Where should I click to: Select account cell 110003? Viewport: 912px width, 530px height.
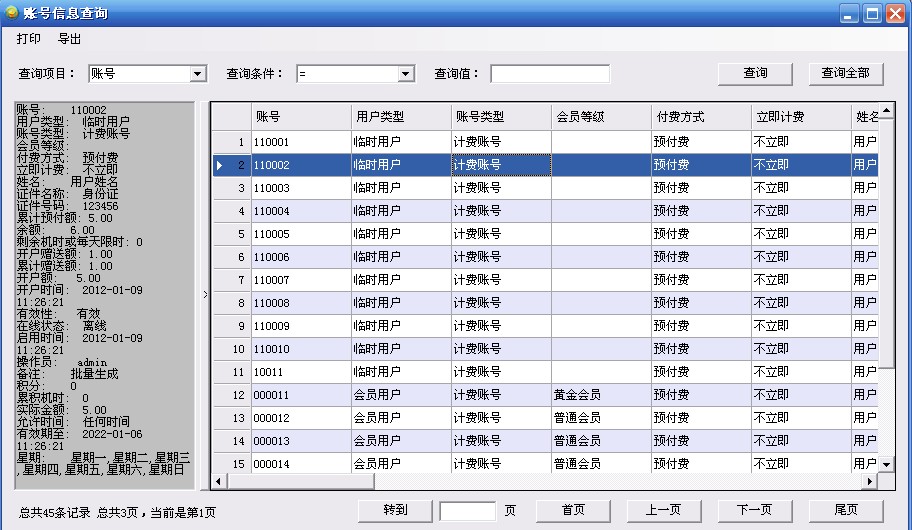[x=301, y=188]
